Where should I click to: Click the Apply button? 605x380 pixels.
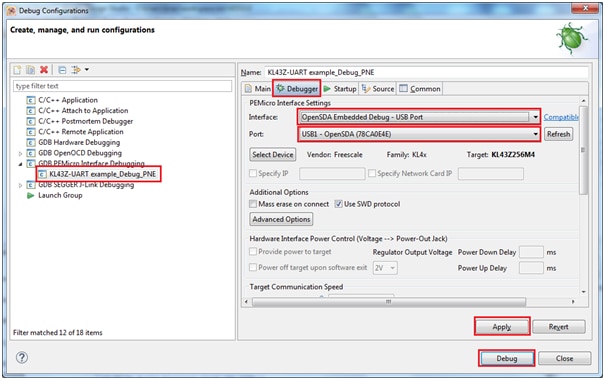(502, 327)
